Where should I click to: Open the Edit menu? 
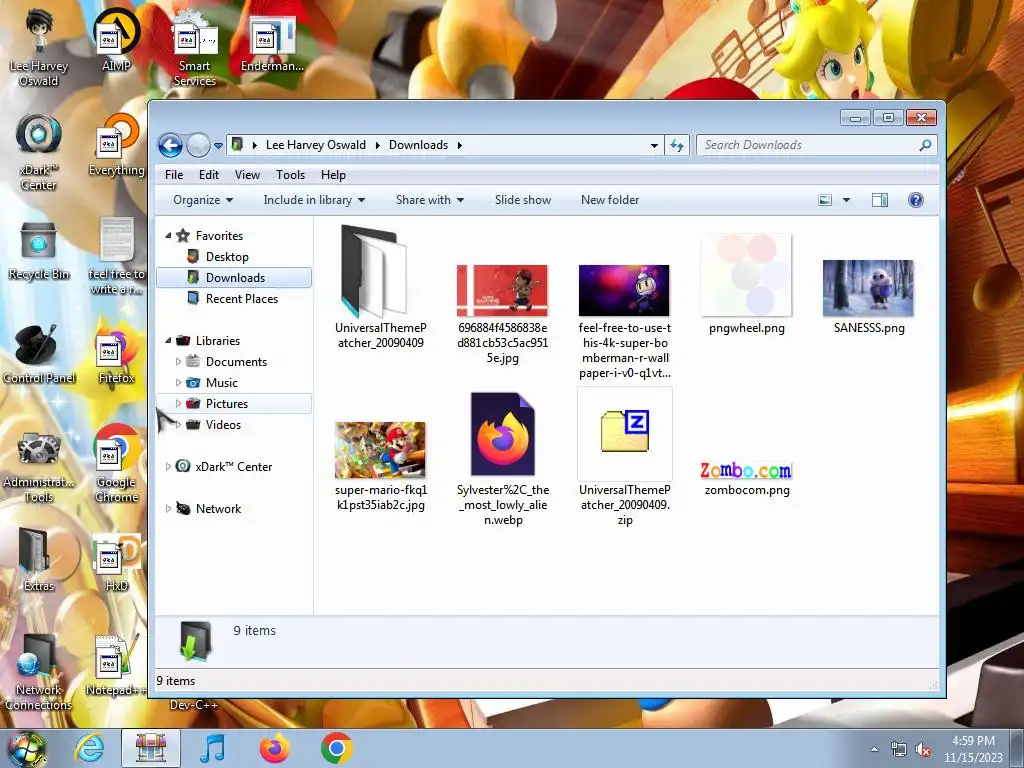[x=209, y=175]
